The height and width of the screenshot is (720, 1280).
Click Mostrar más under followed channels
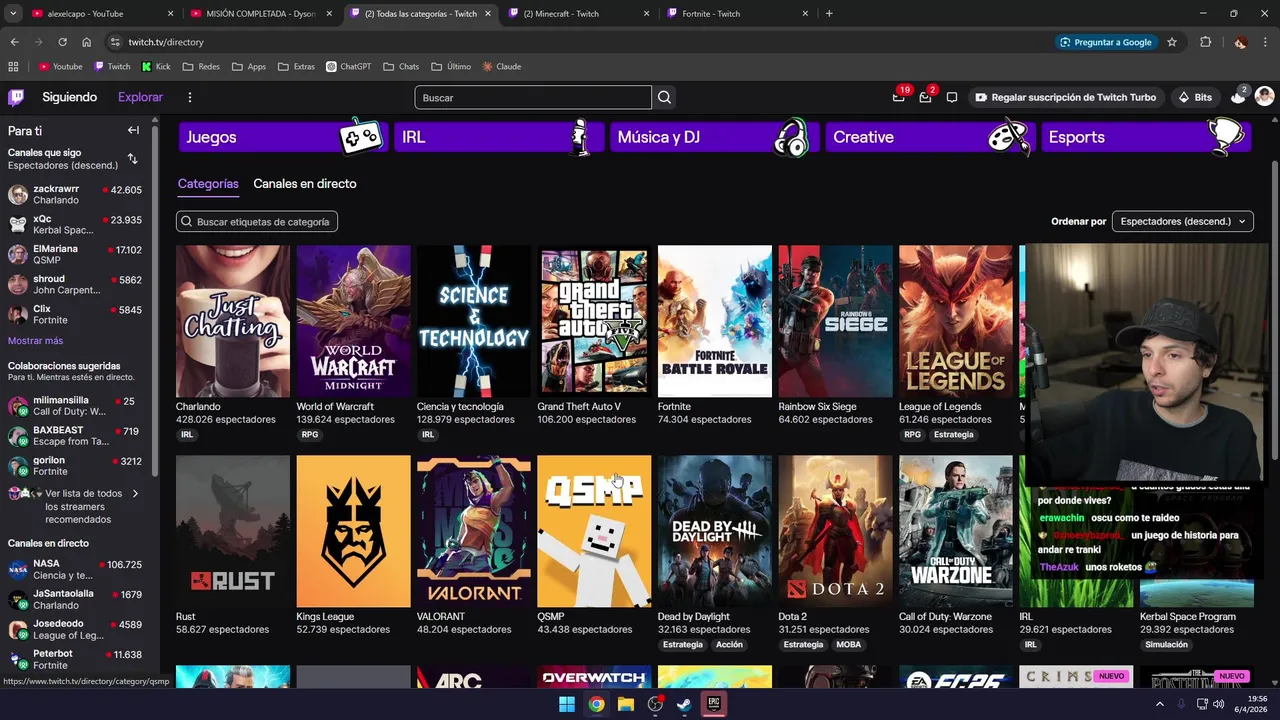(x=35, y=341)
